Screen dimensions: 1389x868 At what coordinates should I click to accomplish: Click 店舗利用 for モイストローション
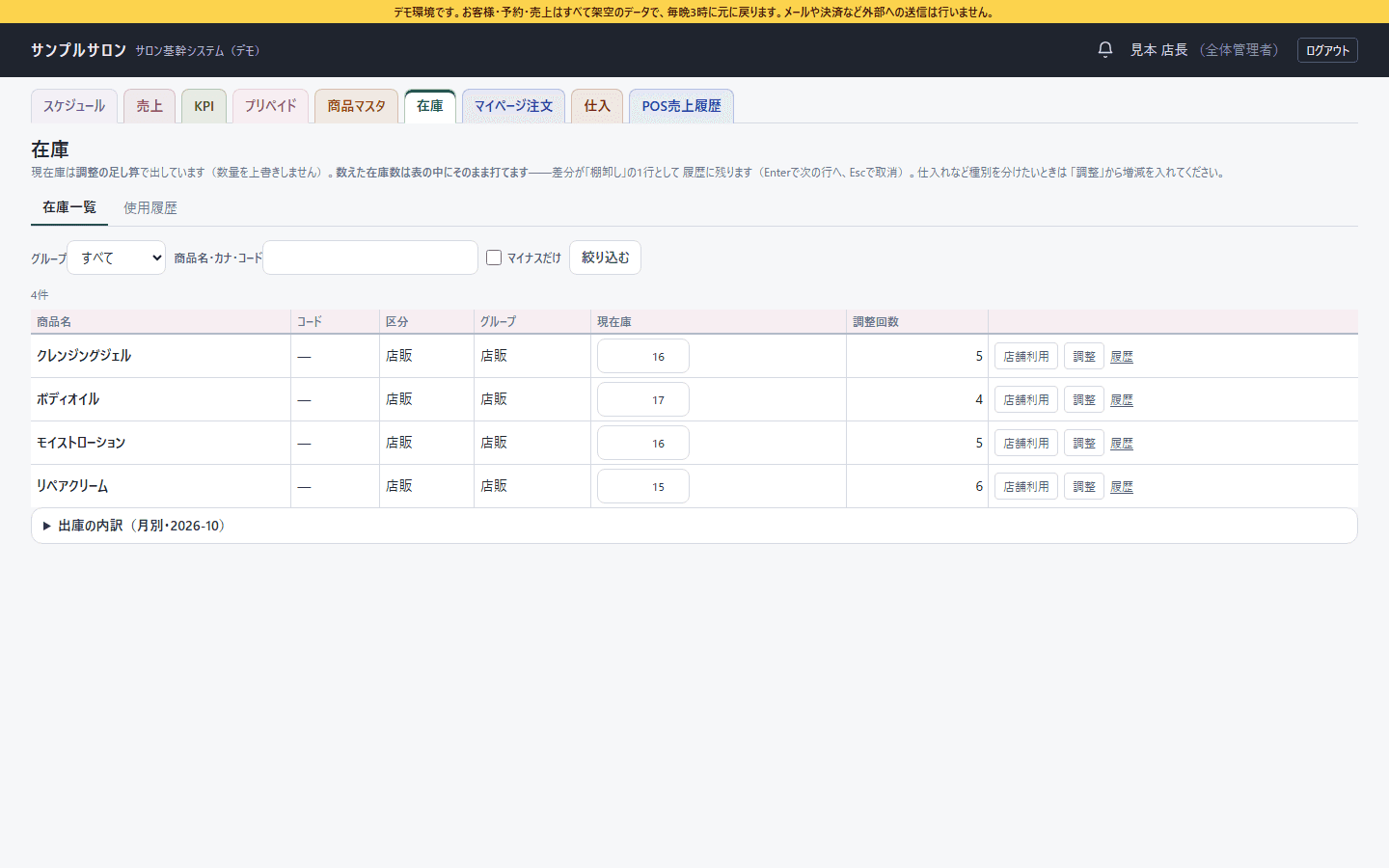point(1026,443)
